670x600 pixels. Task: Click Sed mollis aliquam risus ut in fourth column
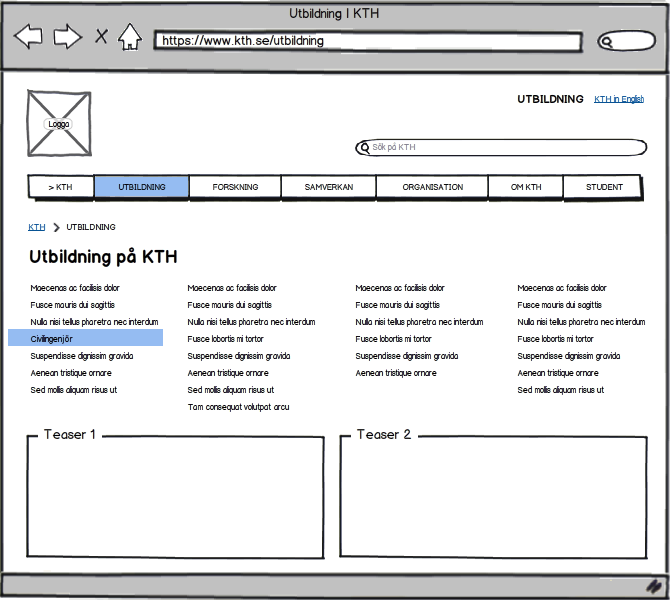pyautogui.click(x=561, y=390)
